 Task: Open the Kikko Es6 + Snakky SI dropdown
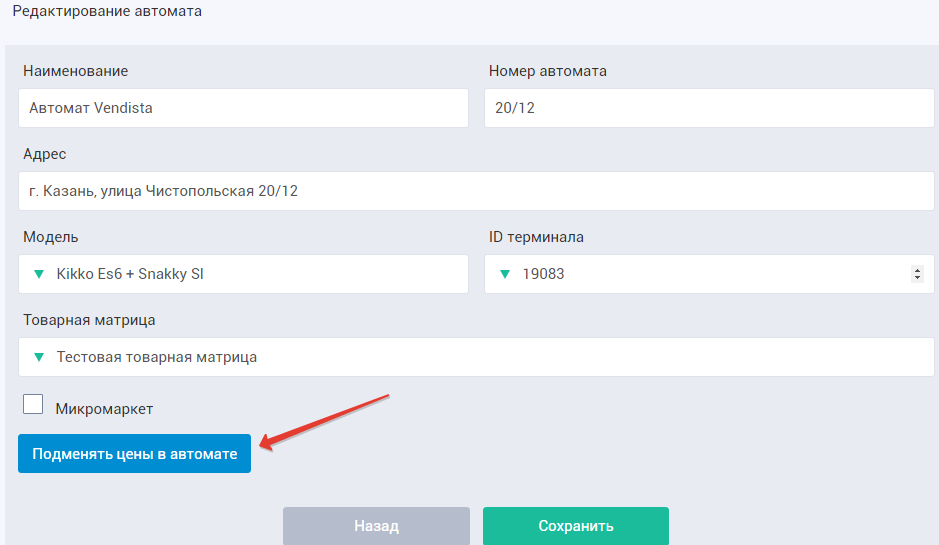pyautogui.click(x=243, y=274)
